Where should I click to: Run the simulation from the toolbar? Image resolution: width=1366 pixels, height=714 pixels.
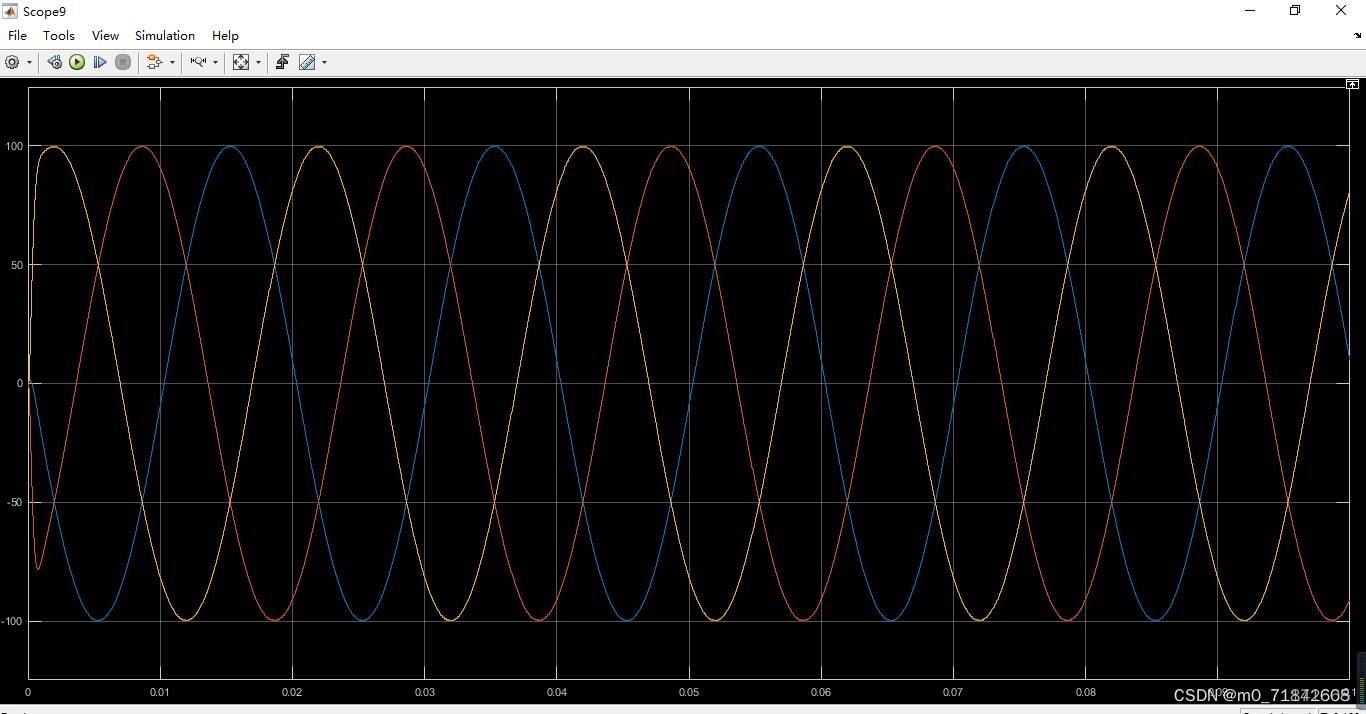[77, 61]
